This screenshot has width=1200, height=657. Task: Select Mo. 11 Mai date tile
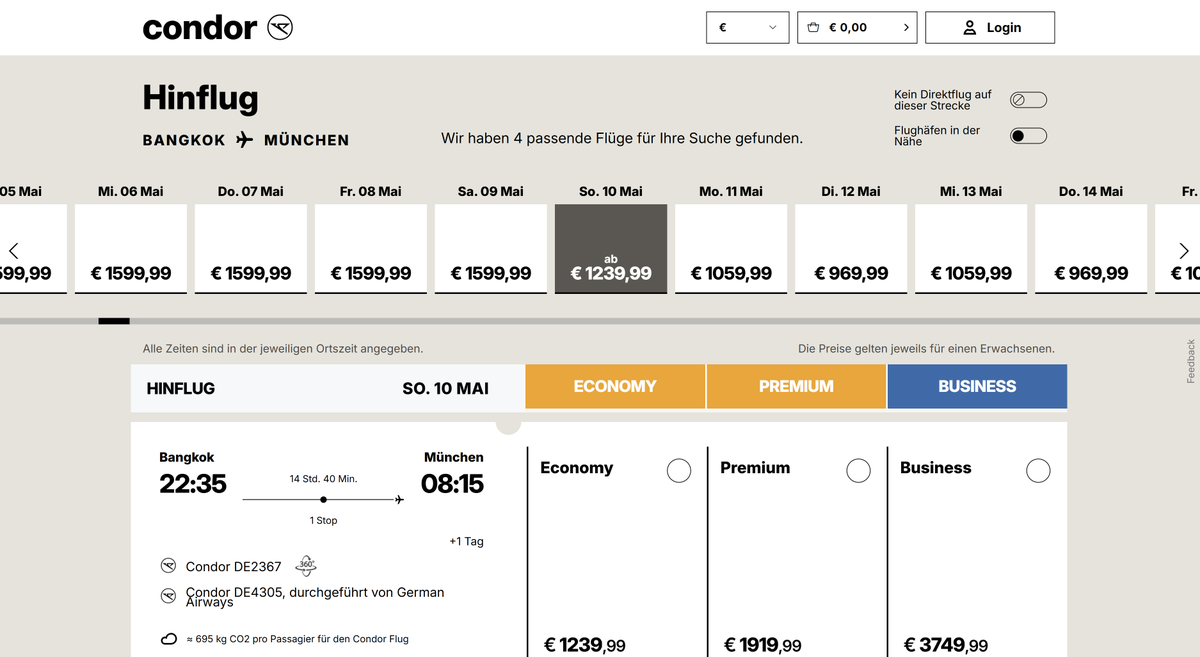pyautogui.click(x=731, y=249)
